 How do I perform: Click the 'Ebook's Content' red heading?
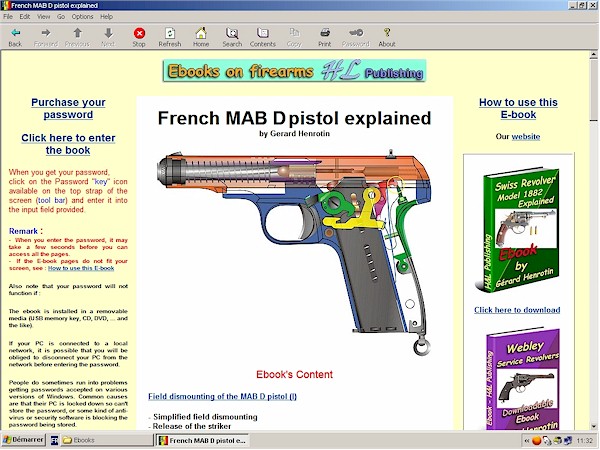point(294,374)
